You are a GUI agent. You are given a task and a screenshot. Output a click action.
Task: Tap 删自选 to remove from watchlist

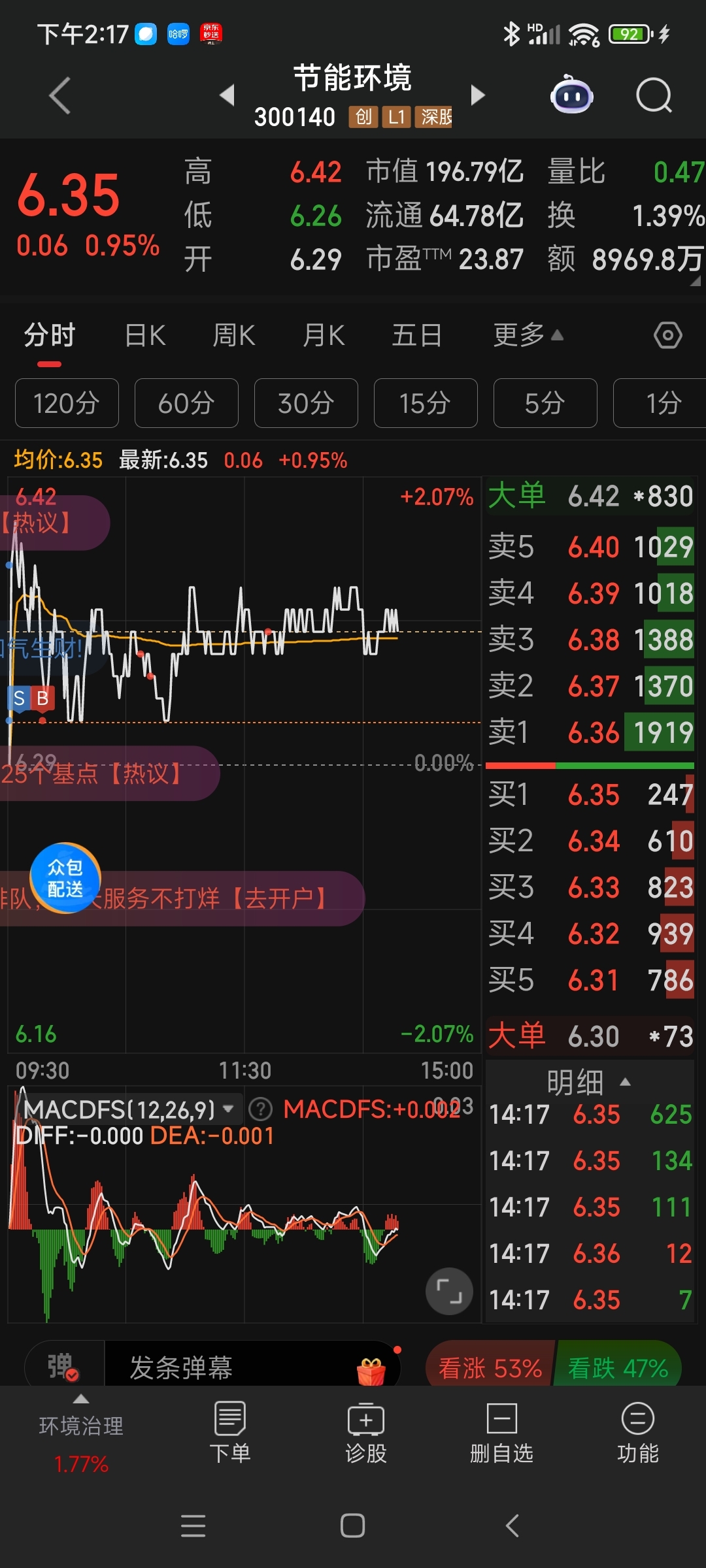click(x=502, y=1431)
